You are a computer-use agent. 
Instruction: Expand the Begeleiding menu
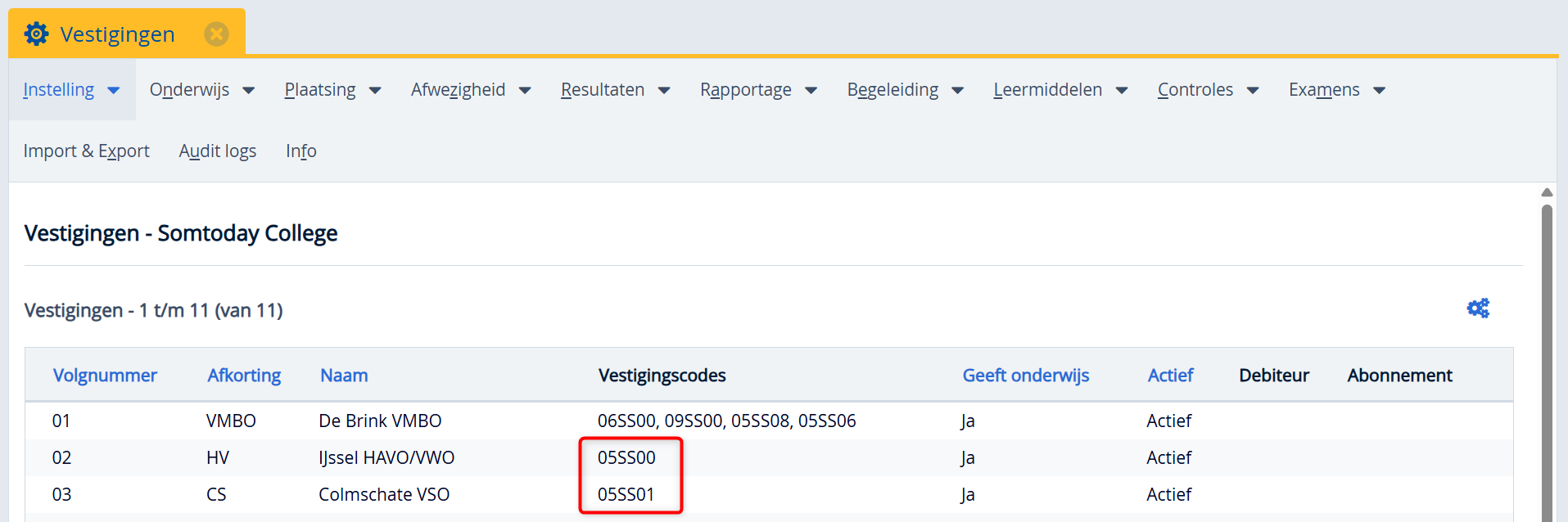click(904, 90)
